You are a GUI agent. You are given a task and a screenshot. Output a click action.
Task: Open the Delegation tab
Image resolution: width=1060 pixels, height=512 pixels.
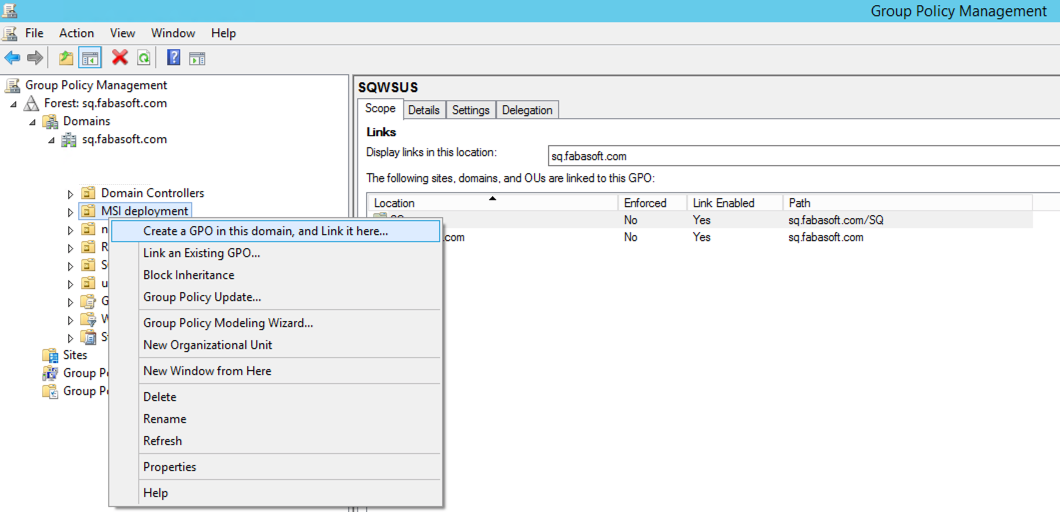pyautogui.click(x=527, y=110)
